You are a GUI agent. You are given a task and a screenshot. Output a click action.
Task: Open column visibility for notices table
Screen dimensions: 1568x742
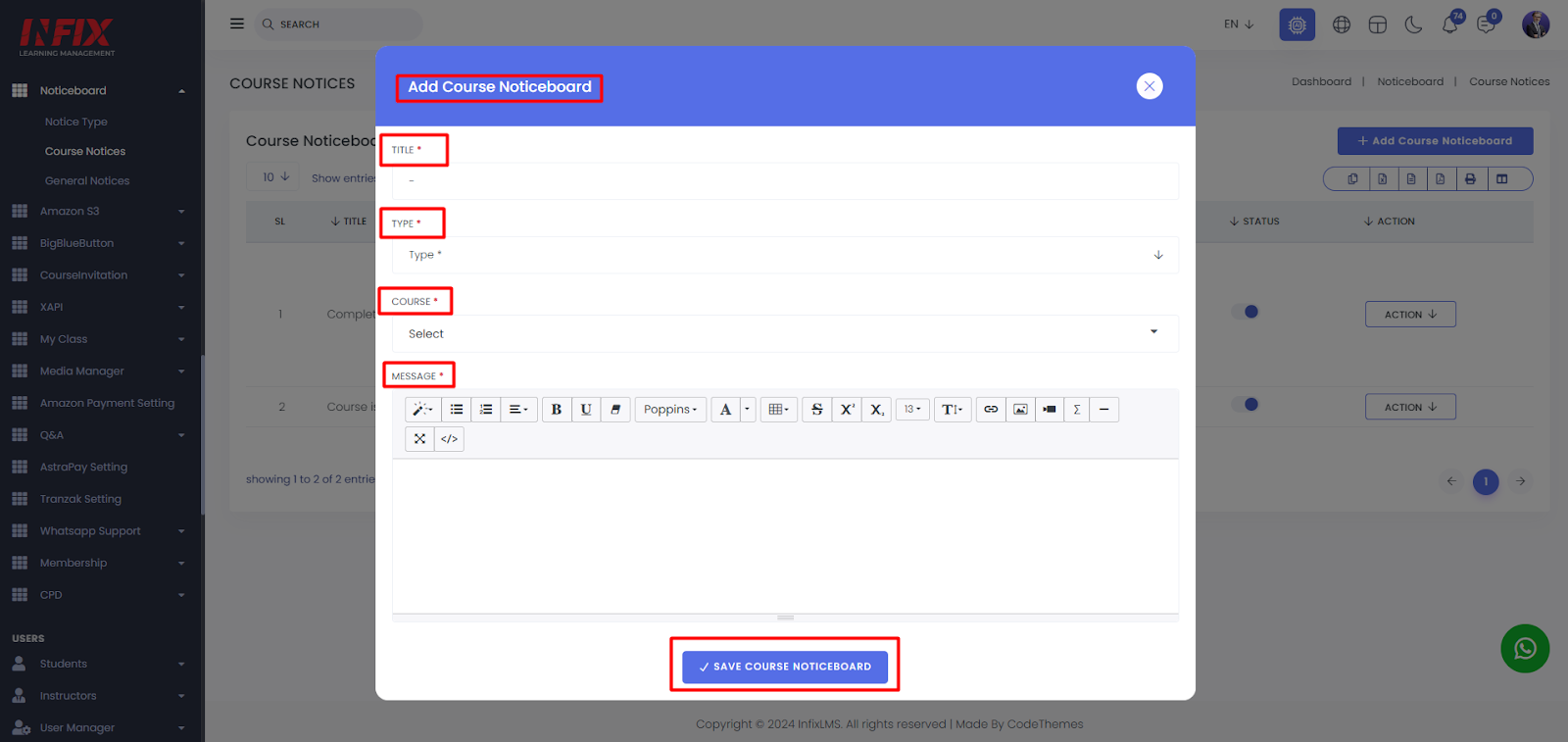[1501, 178]
